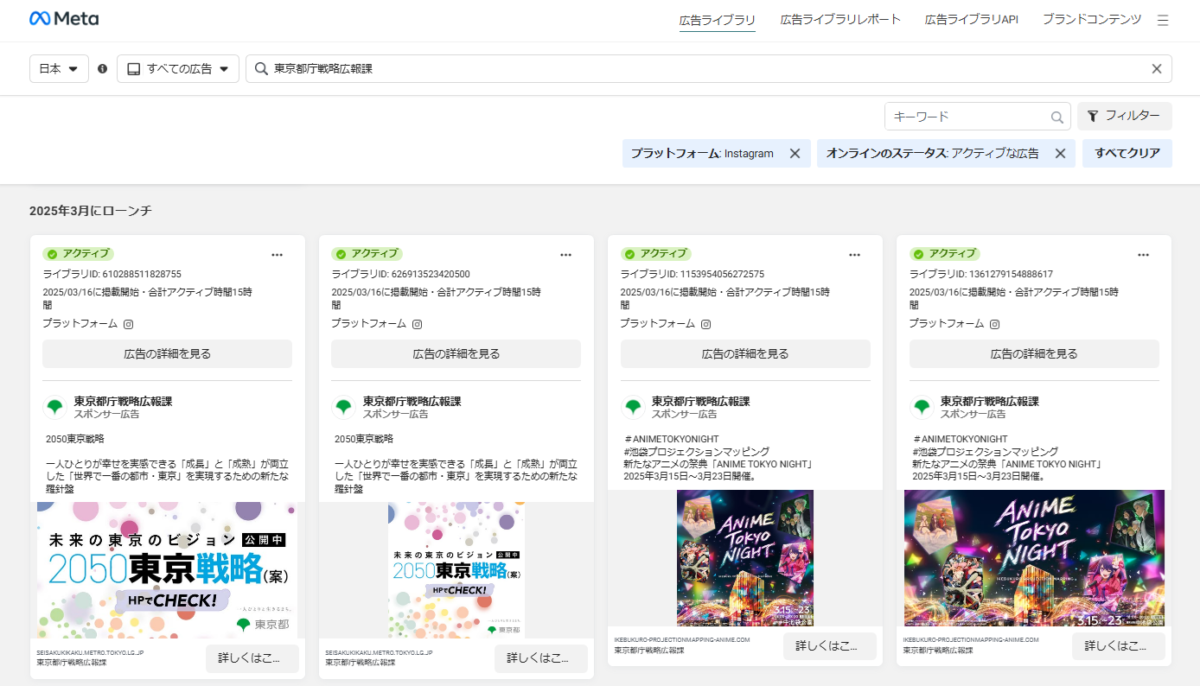Viewport: 1200px width, 686px height.
Task: View ad details for ID 1153954056272575
Action: 745,354
